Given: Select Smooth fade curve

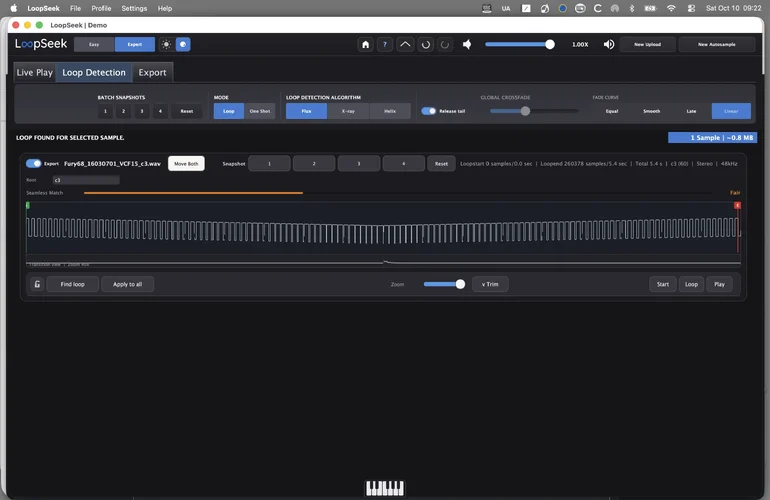Looking at the screenshot, I should pyautogui.click(x=652, y=111).
